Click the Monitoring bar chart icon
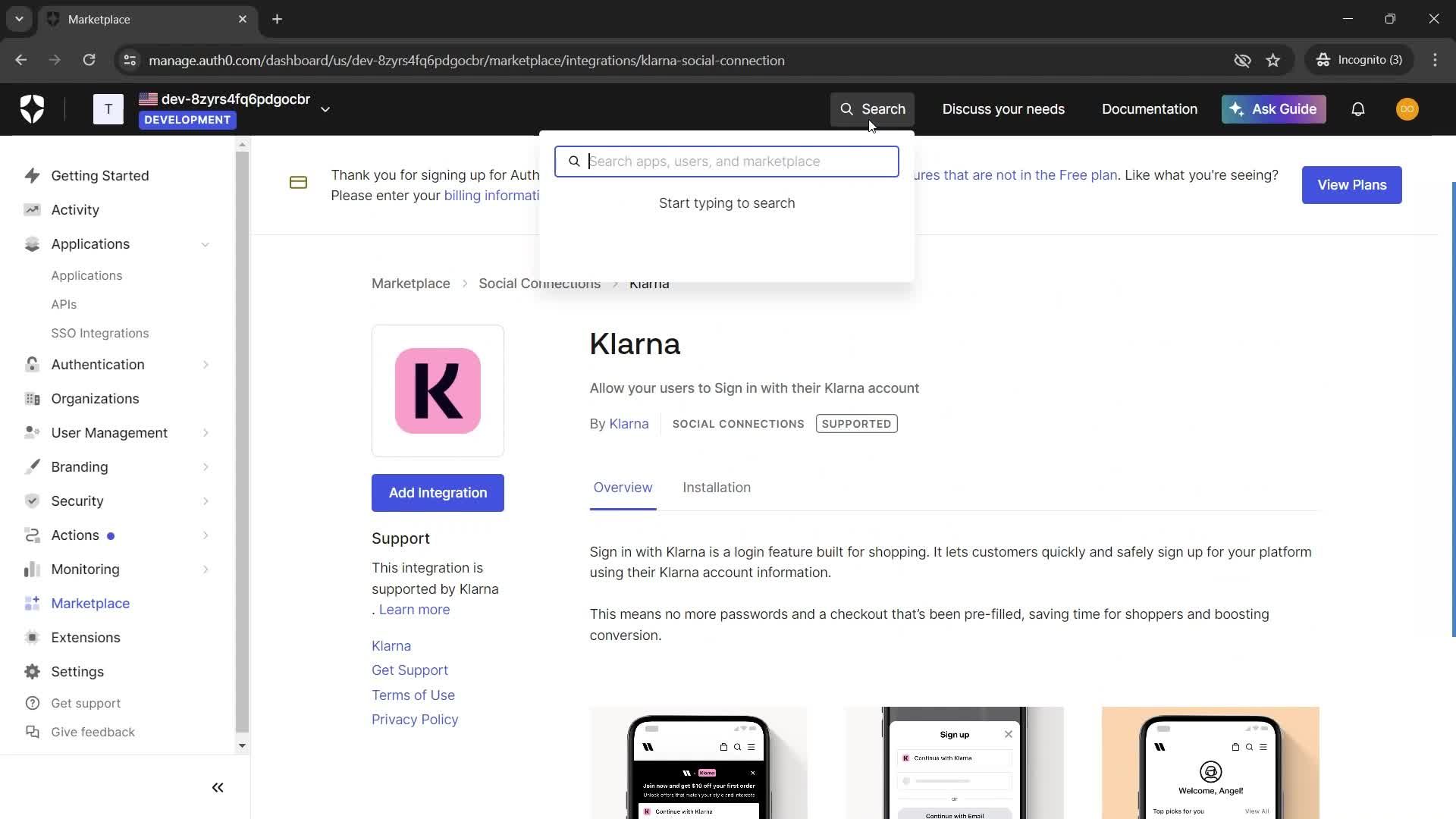The height and width of the screenshot is (819, 1456). click(x=32, y=570)
